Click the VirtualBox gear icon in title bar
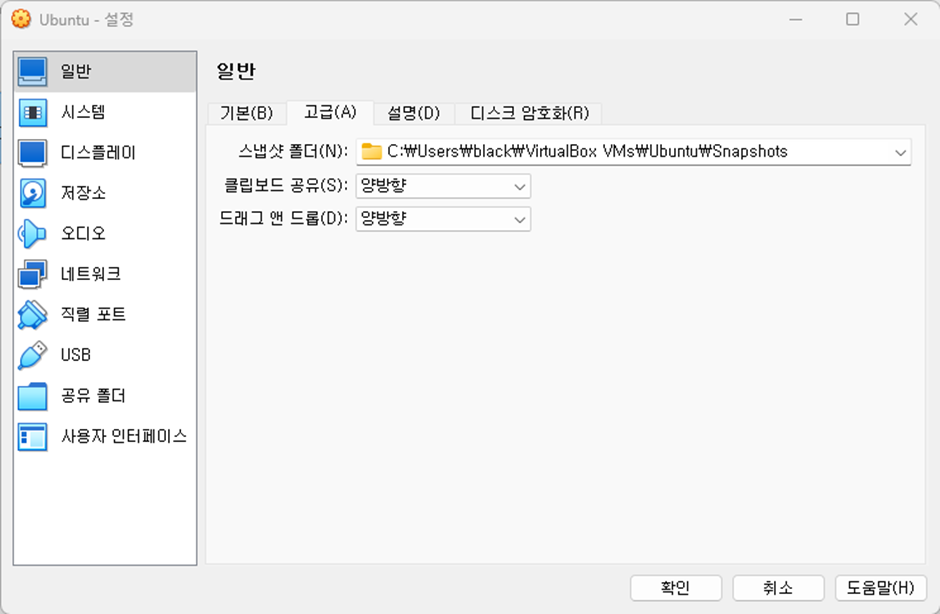Screen dimensions: 940x614 (x=21, y=19)
